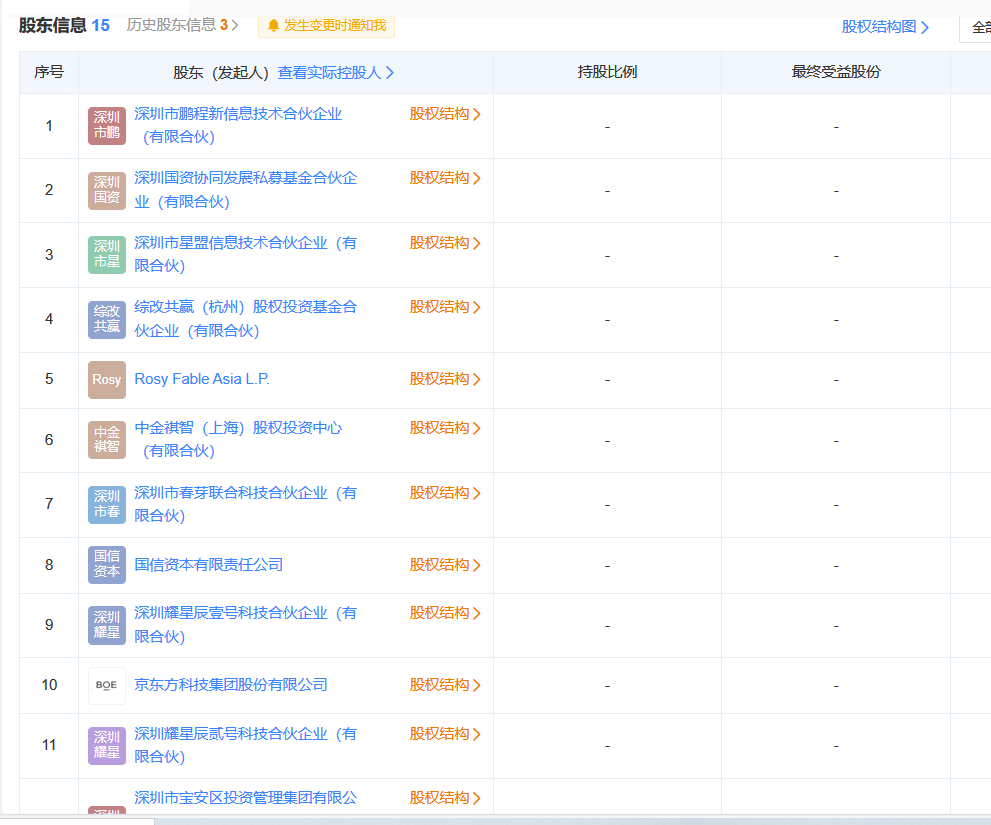Open the 股权结构图 chart link
This screenshot has width=991, height=825.
tap(885, 27)
